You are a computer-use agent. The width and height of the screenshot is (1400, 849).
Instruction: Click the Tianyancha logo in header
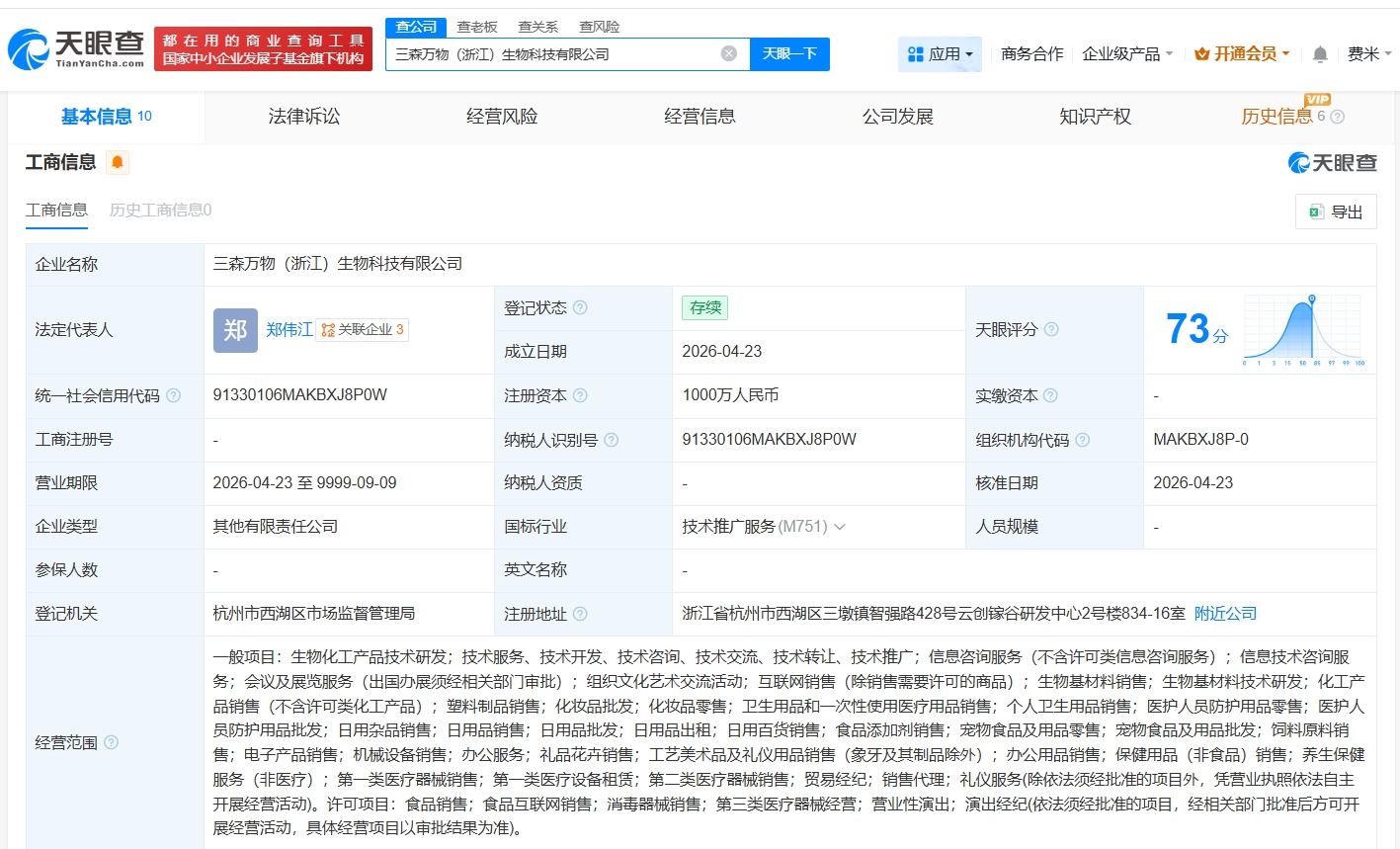[x=77, y=48]
